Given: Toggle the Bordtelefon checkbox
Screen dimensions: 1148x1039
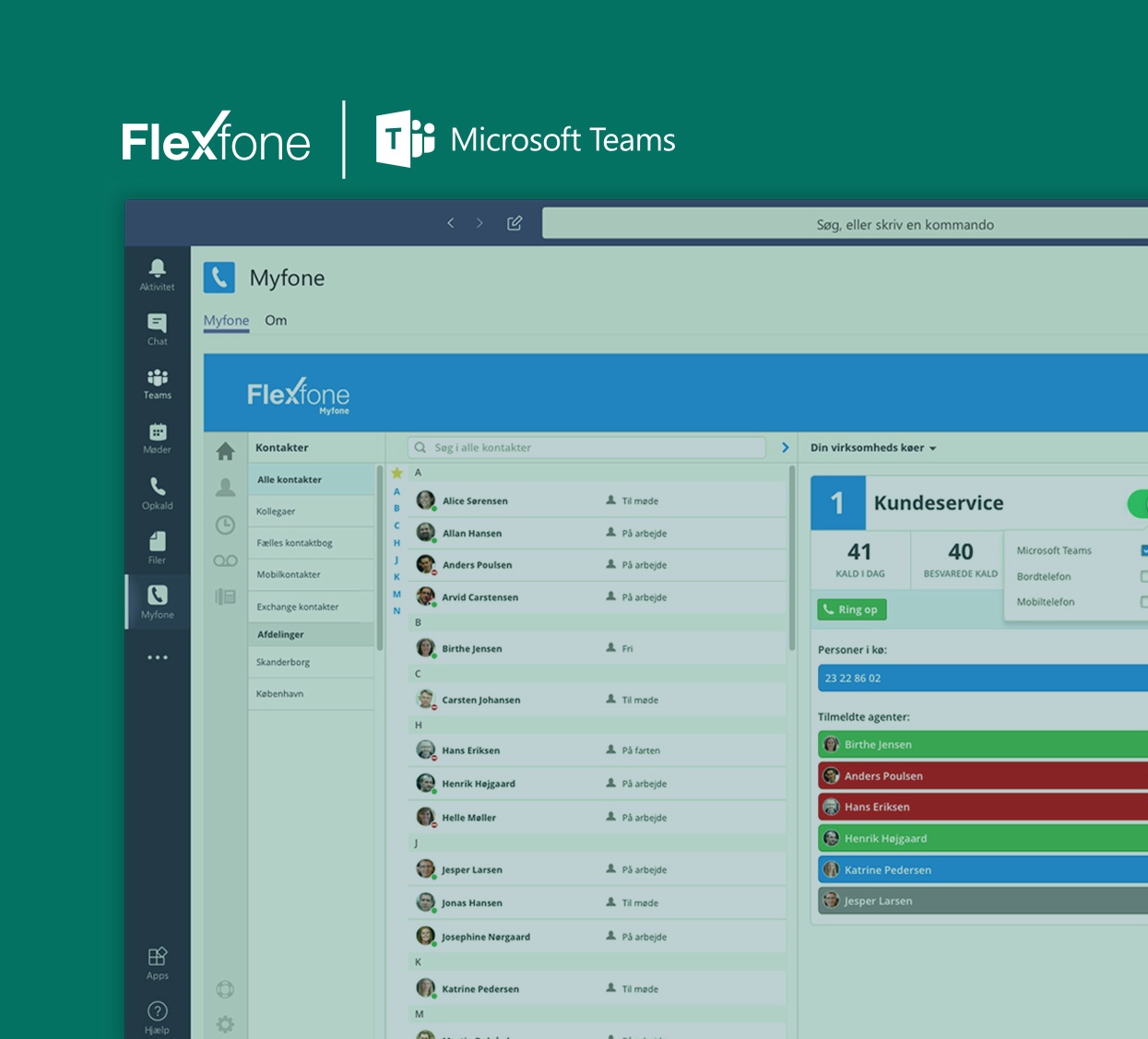Looking at the screenshot, I should tap(1144, 576).
